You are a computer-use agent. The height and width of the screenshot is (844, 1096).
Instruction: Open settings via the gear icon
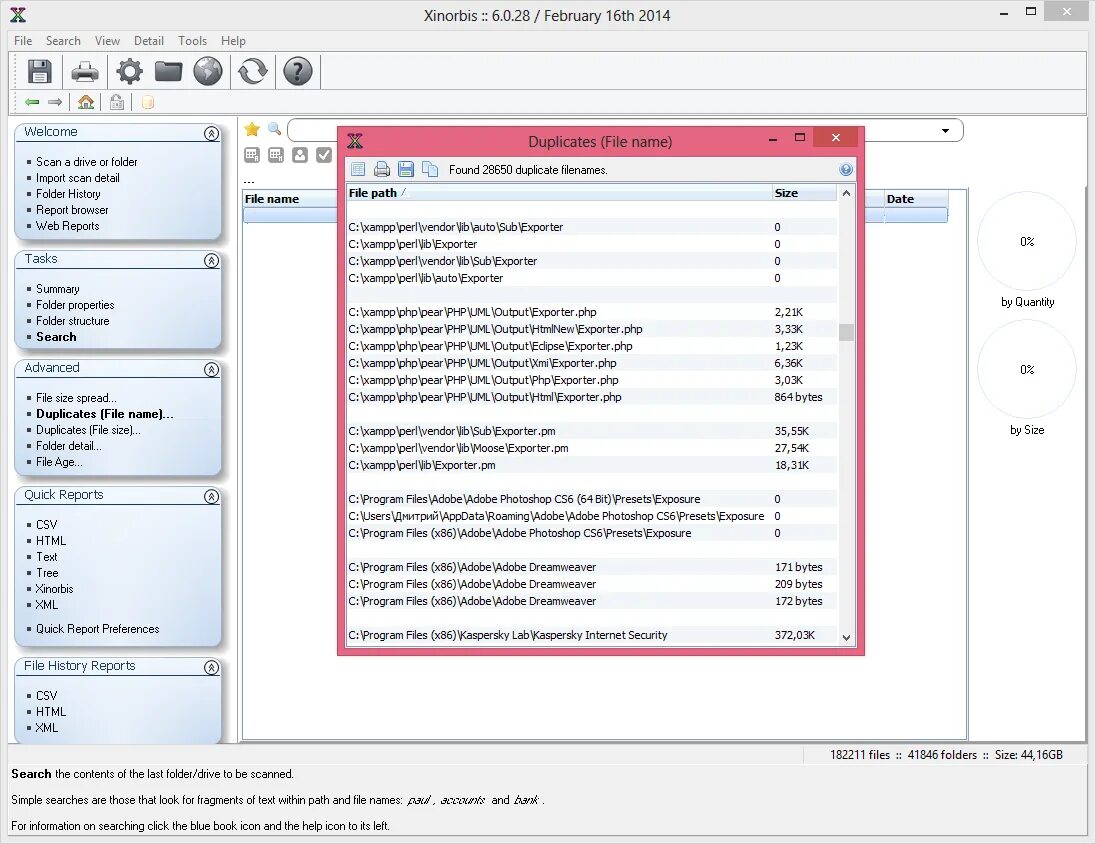[129, 71]
